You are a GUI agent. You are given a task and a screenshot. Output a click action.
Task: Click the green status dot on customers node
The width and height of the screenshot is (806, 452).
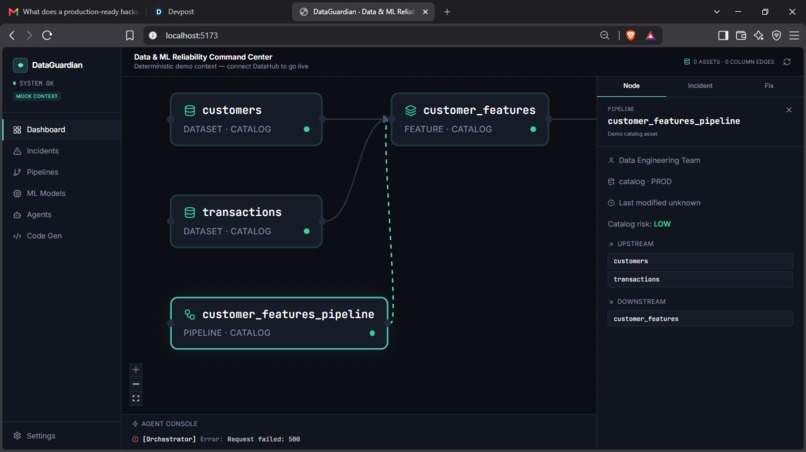[307, 129]
